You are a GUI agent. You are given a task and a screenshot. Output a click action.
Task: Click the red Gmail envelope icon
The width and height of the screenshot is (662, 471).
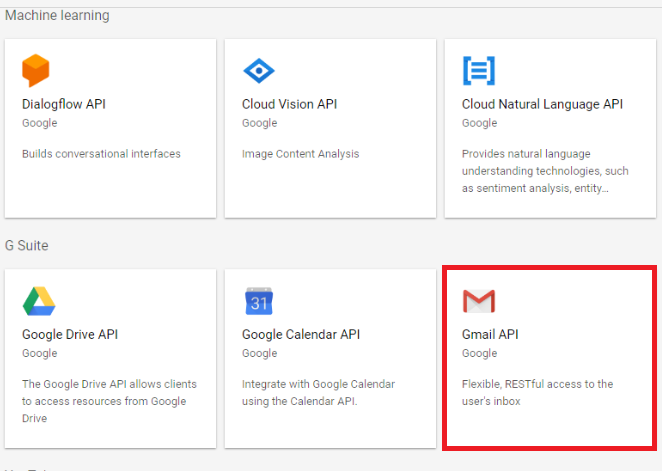tap(479, 301)
